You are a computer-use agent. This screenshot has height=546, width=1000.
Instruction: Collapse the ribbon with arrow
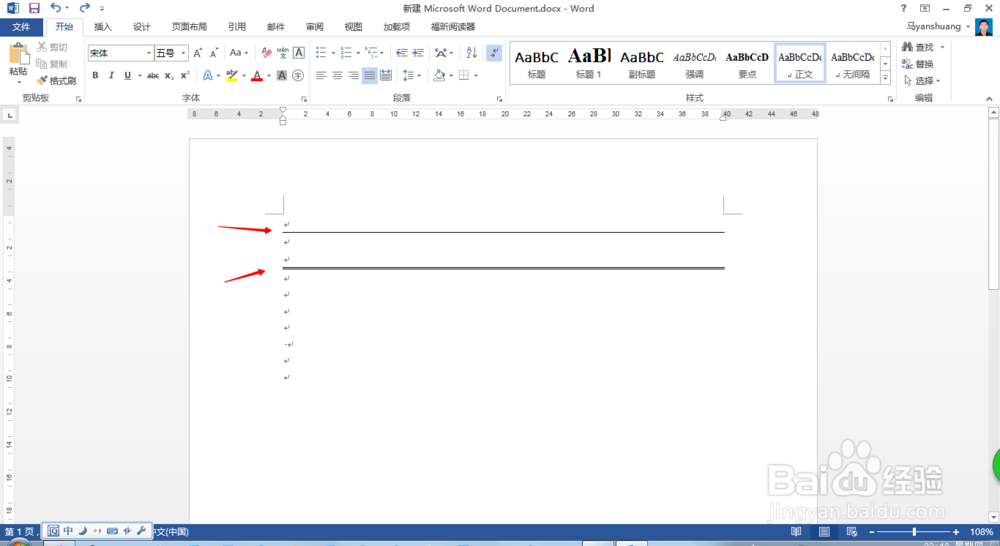click(x=989, y=98)
